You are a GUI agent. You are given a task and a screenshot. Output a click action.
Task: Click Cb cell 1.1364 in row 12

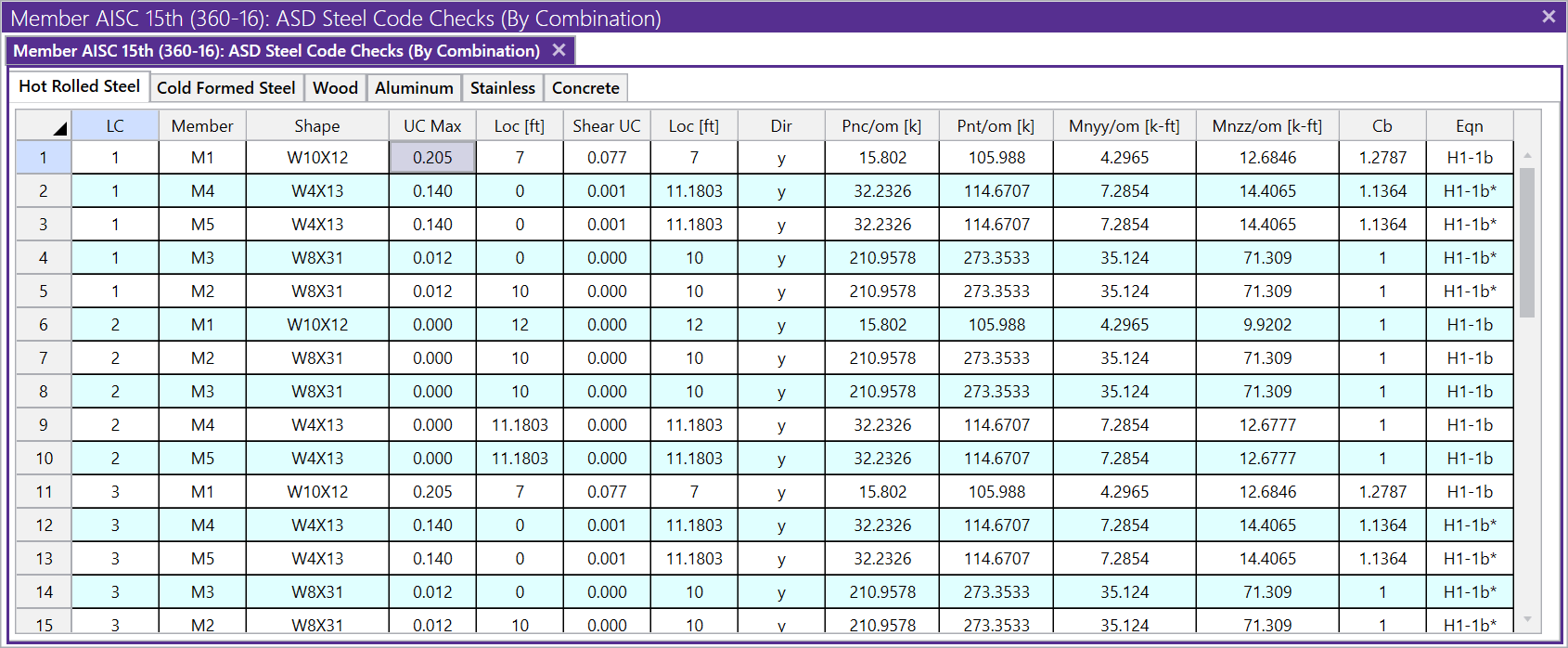(1382, 525)
